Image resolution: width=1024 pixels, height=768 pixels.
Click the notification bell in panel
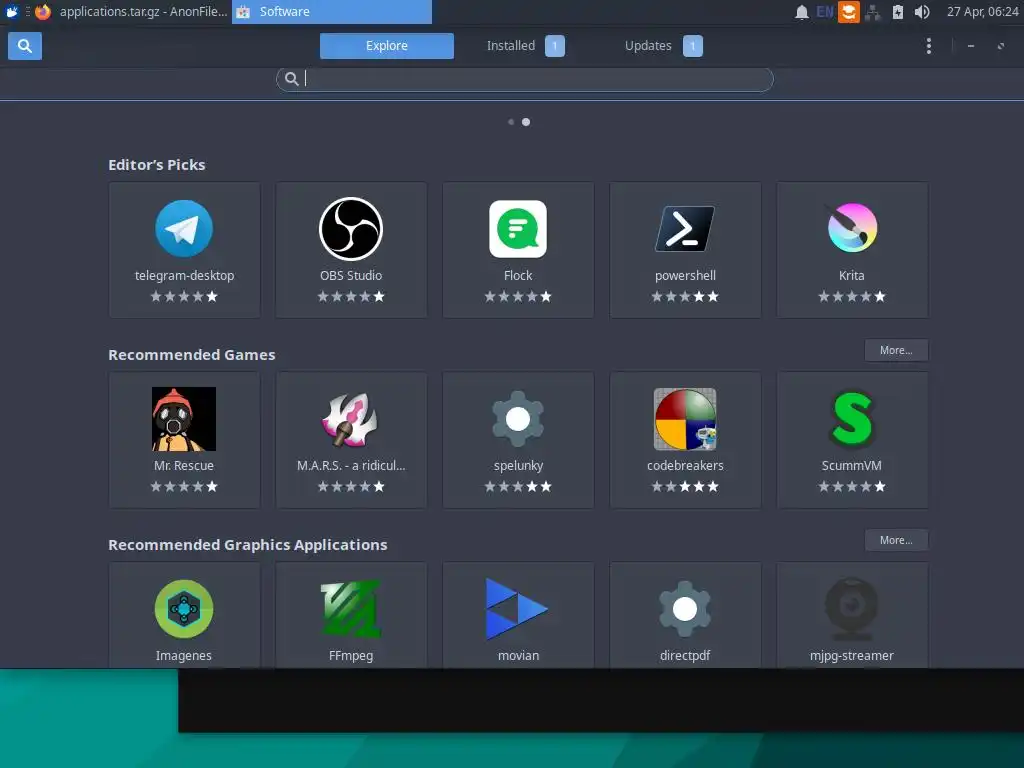click(x=801, y=12)
